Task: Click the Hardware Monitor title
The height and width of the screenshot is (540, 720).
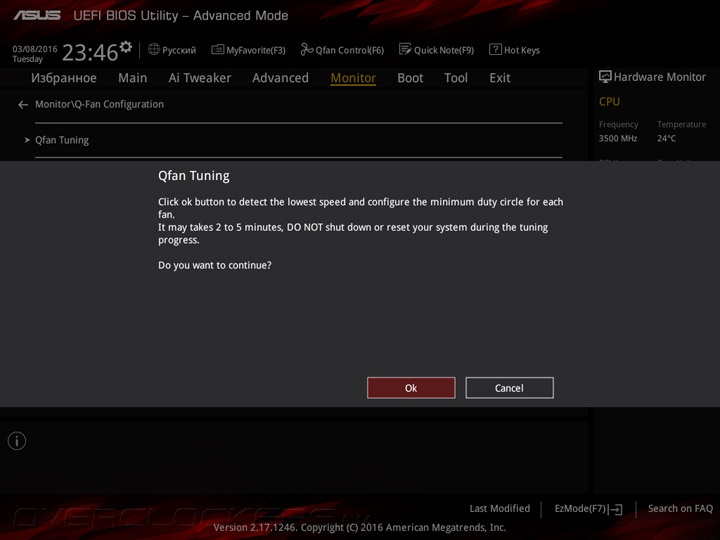Action: 660,77
